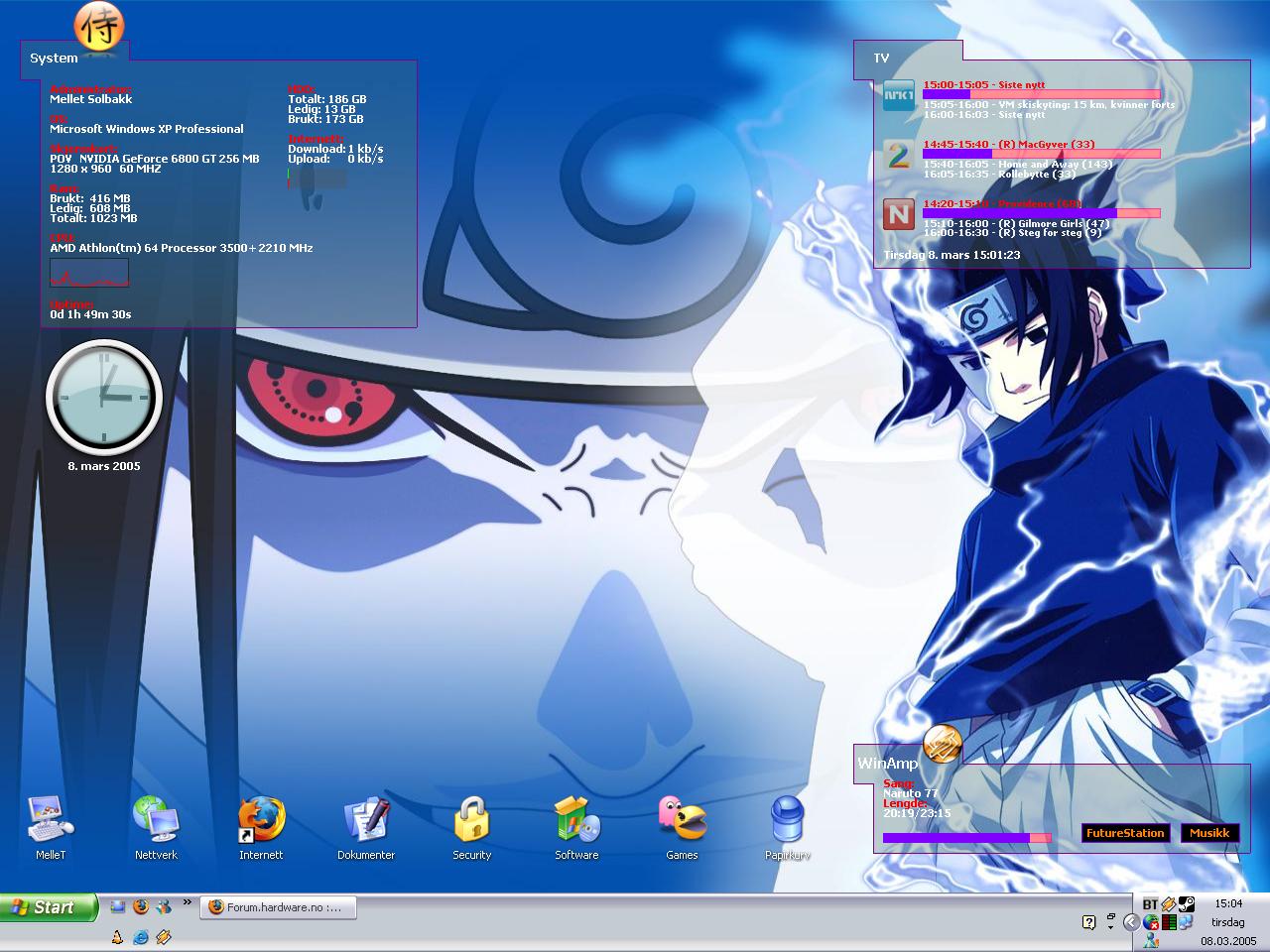The height and width of the screenshot is (952, 1270).
Task: Open the Start menu
Action: click(49, 906)
